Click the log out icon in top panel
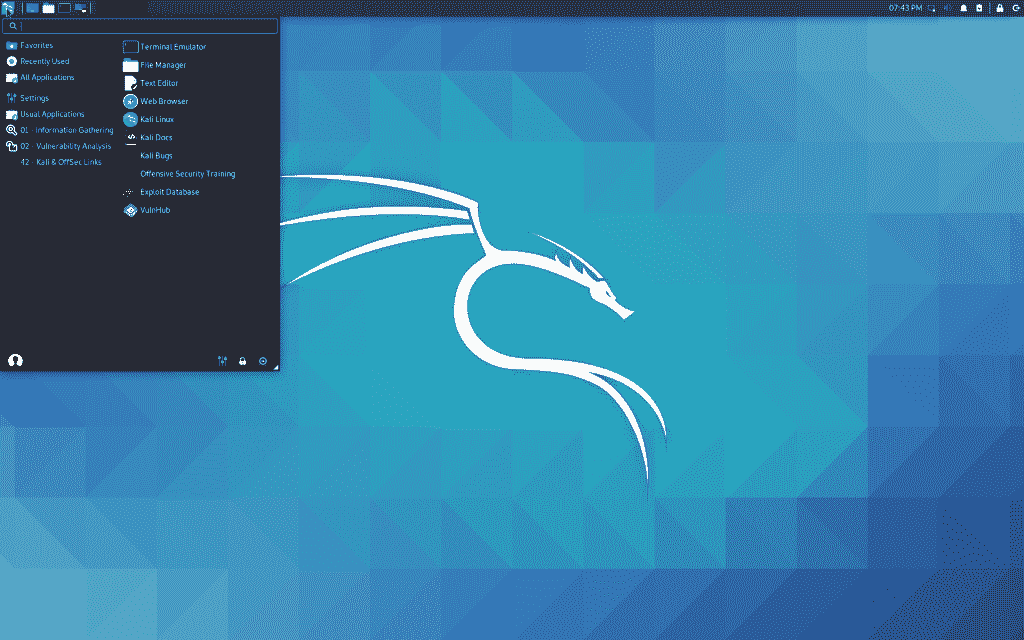 1016,8
